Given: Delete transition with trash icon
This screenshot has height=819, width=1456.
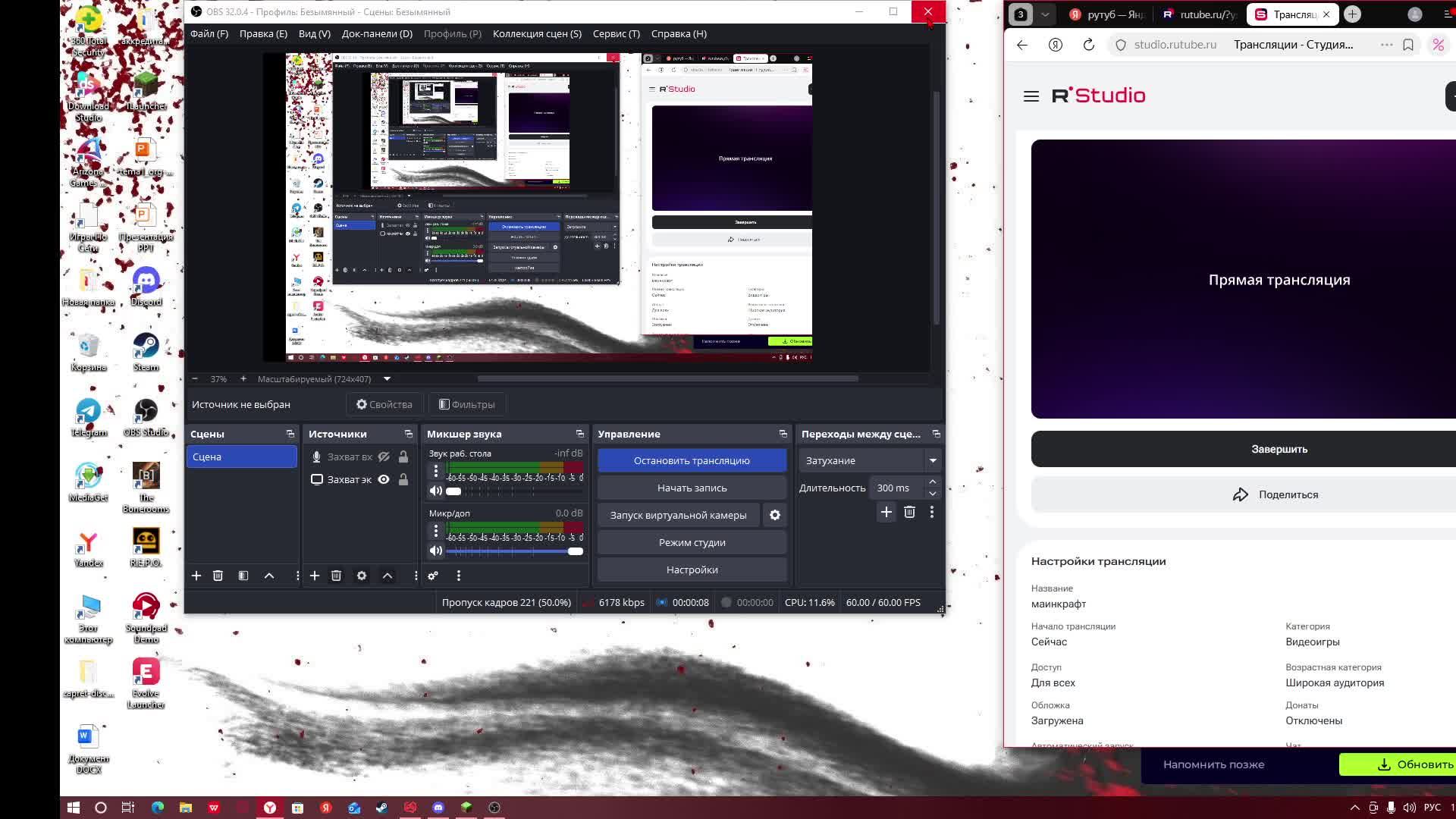Looking at the screenshot, I should (909, 513).
